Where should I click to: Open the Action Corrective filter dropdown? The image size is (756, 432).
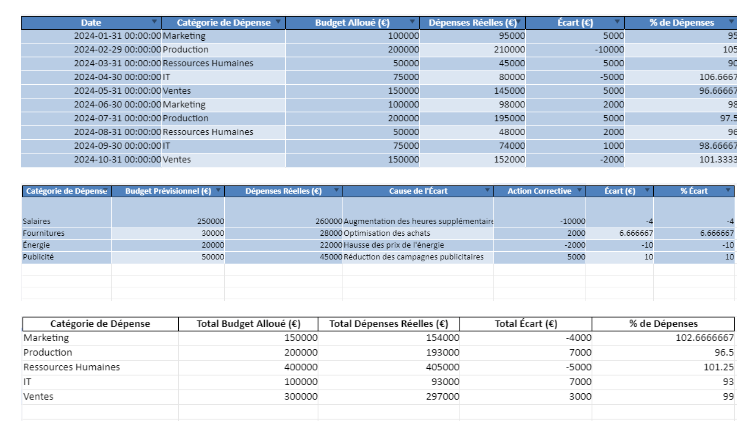(x=579, y=191)
